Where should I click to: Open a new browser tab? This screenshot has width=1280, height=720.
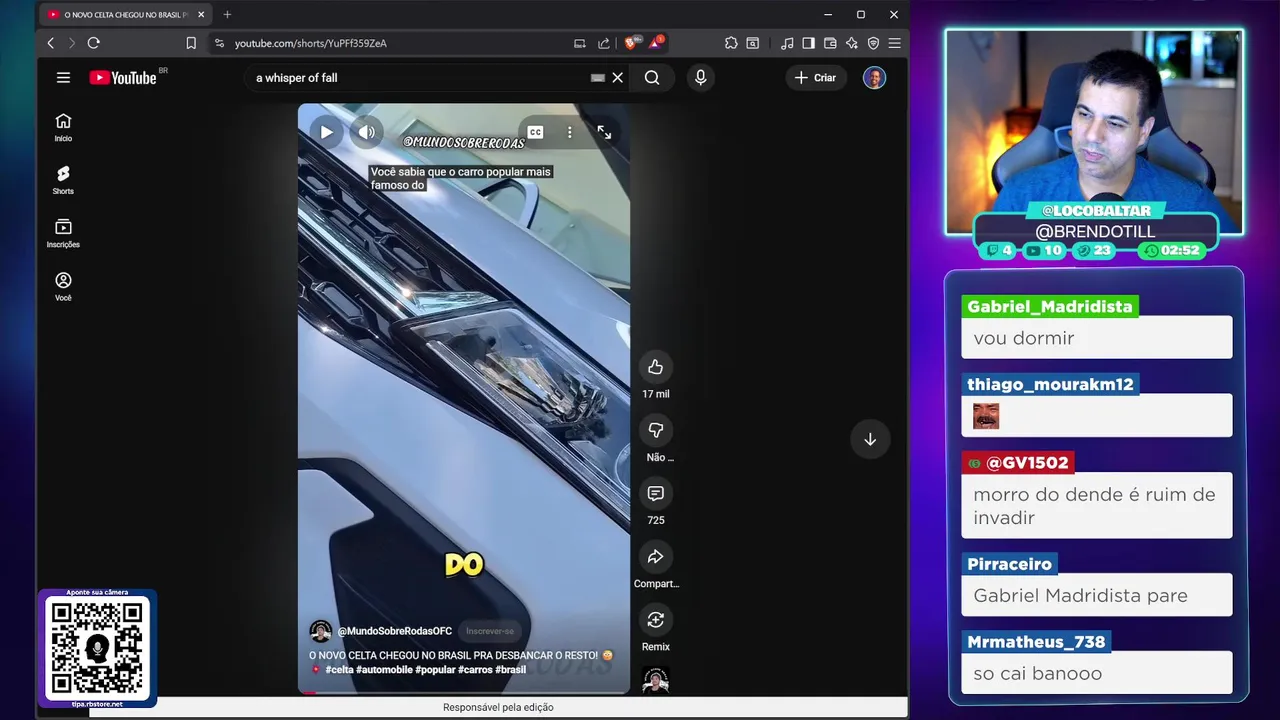227,15
